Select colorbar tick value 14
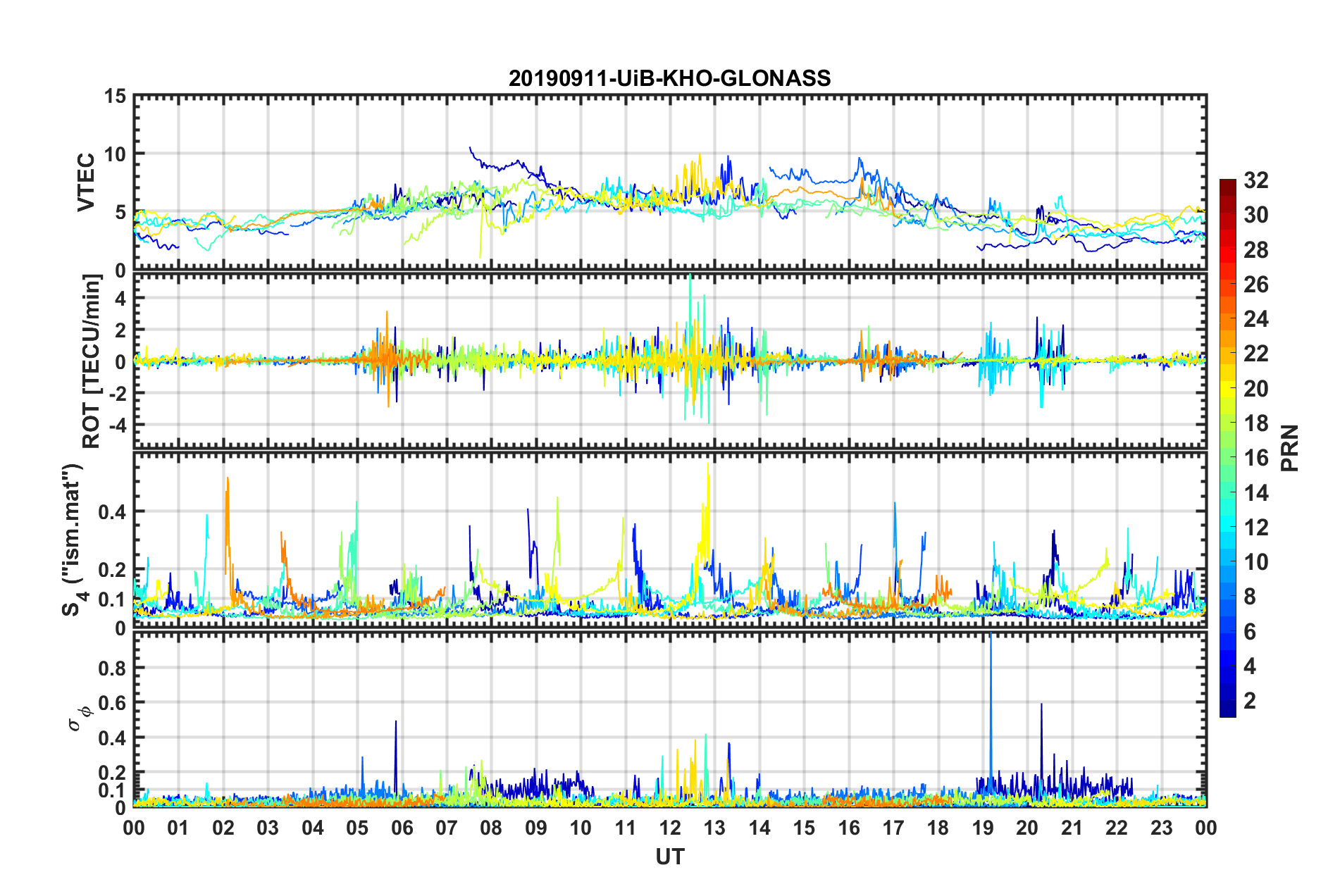Screen dimensions: 1340x896 click(x=1255, y=492)
